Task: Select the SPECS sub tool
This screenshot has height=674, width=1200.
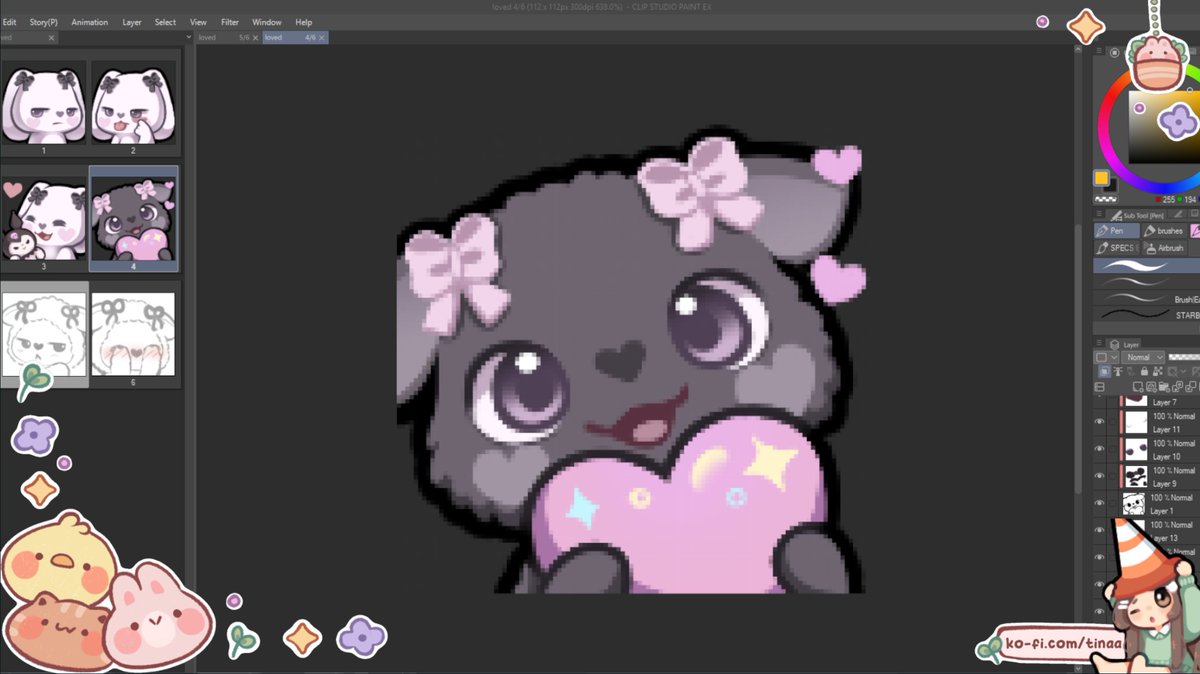Action: click(x=1122, y=247)
